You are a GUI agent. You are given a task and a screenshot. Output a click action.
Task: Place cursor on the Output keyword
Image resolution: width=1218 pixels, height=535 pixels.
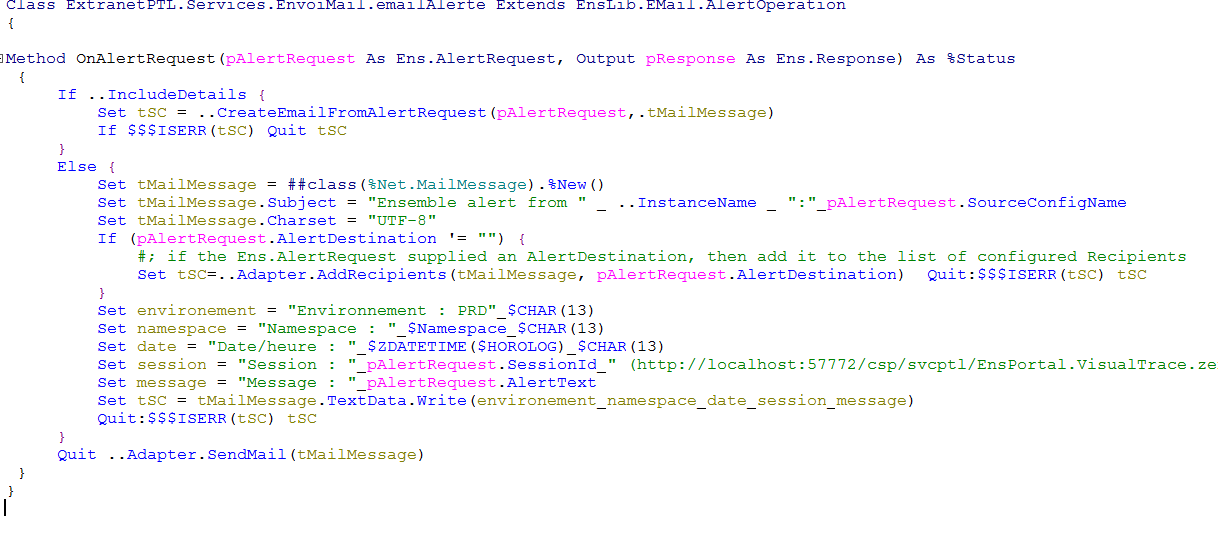point(605,59)
